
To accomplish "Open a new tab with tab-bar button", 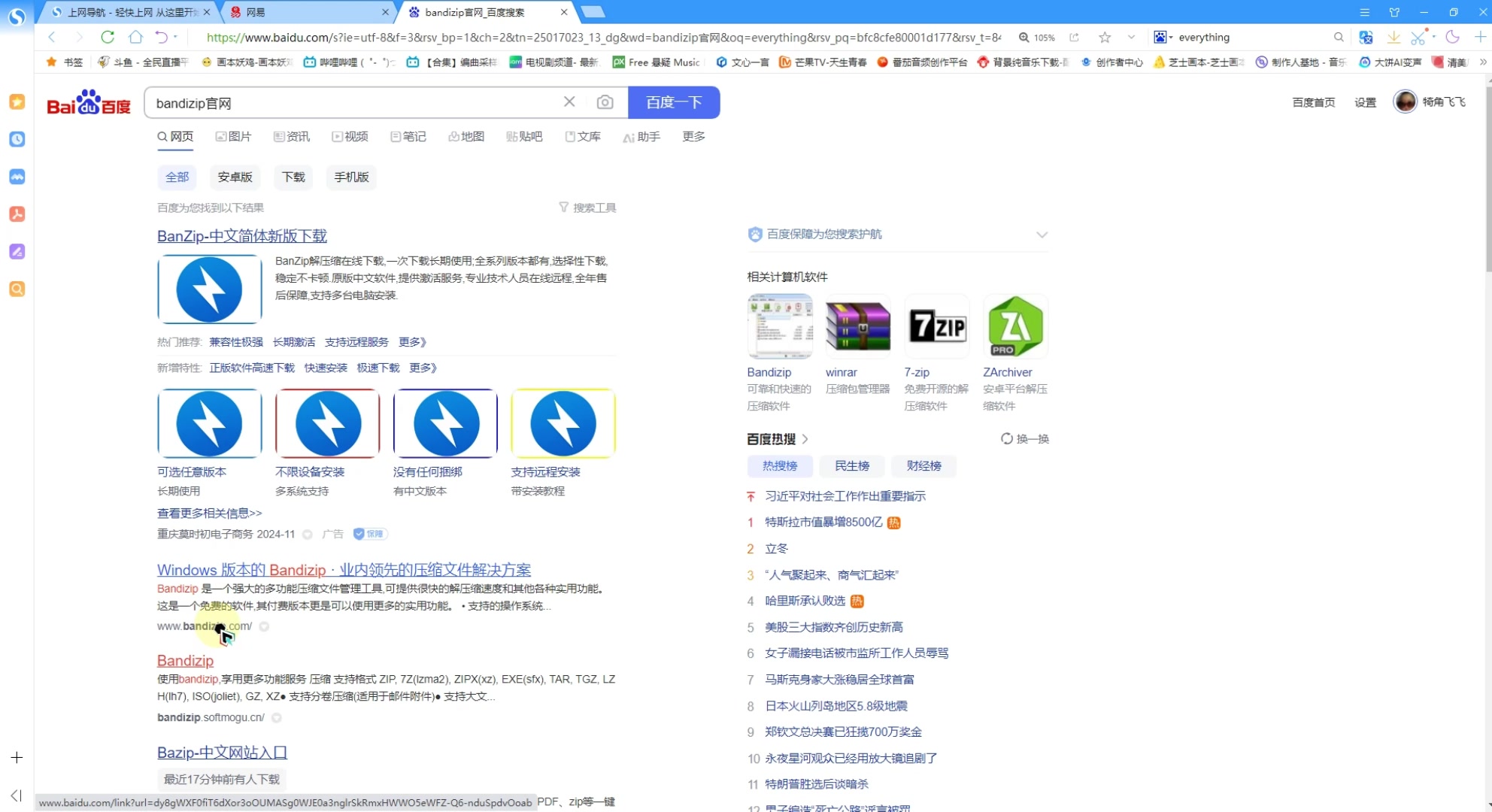I will coord(593,12).
